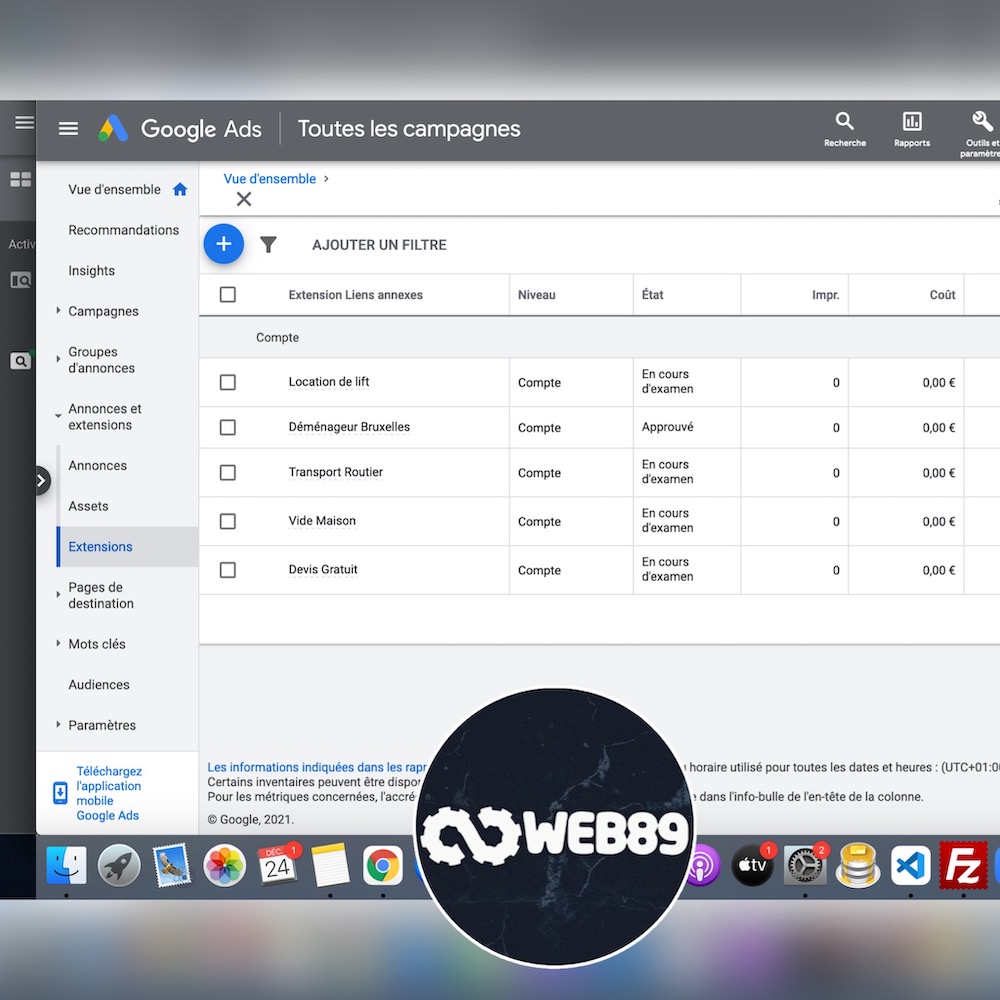This screenshot has height=1000, width=1000.
Task: Go to Recommandations in sidebar
Action: (124, 230)
